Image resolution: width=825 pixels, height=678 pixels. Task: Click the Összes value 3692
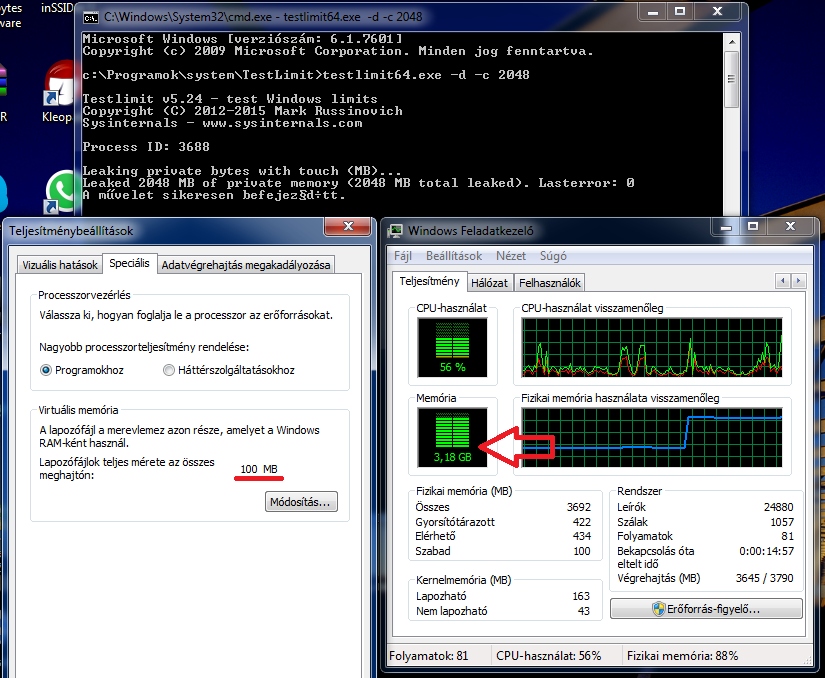(x=579, y=507)
